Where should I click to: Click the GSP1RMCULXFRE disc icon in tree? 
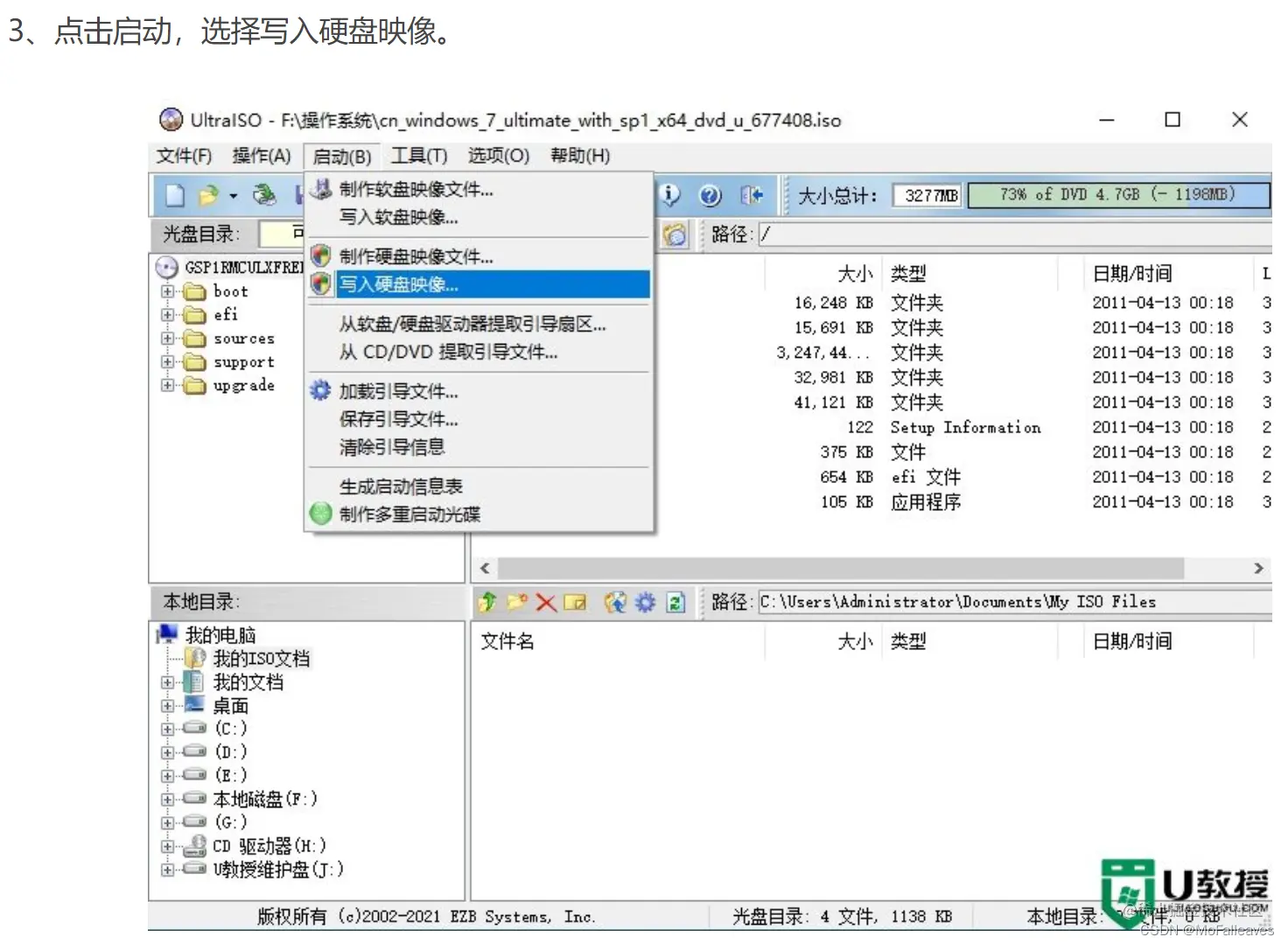(x=166, y=267)
